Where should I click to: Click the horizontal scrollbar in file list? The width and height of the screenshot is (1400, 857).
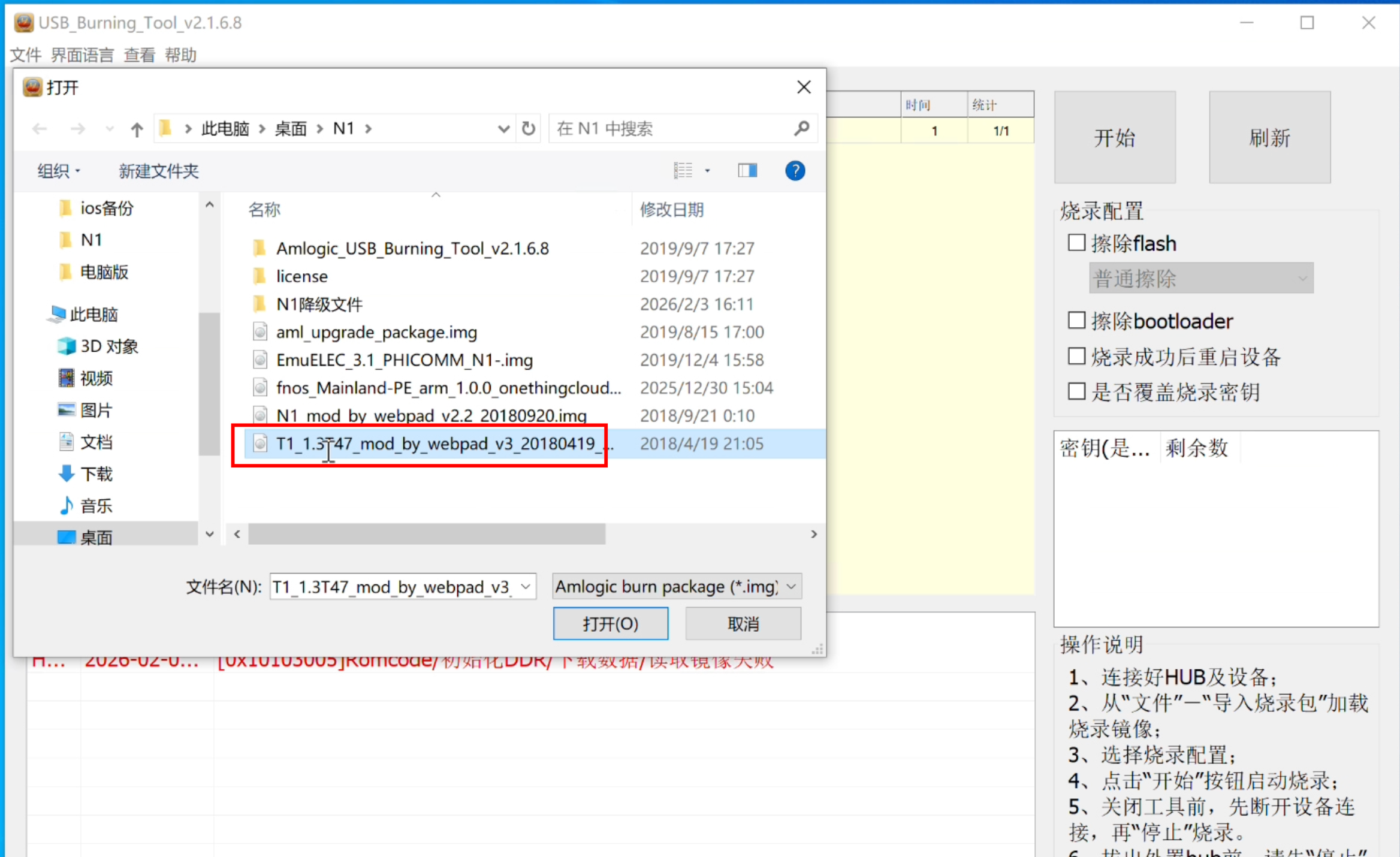point(427,534)
